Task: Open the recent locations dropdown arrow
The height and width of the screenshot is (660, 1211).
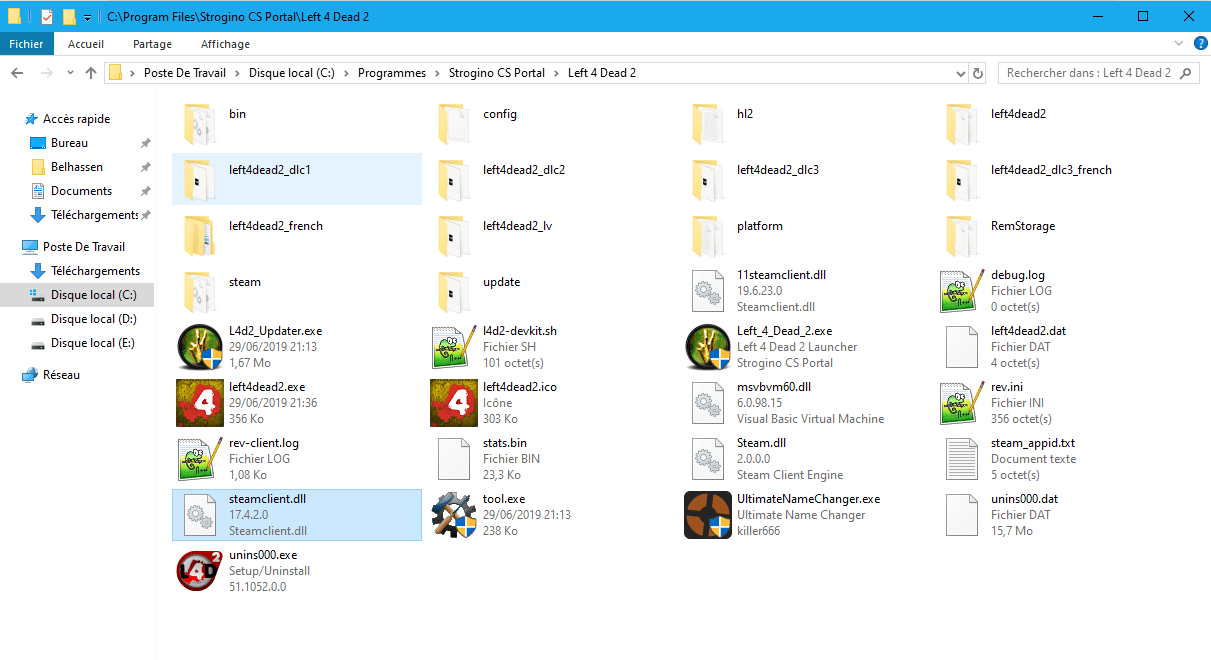Action: [x=70, y=73]
